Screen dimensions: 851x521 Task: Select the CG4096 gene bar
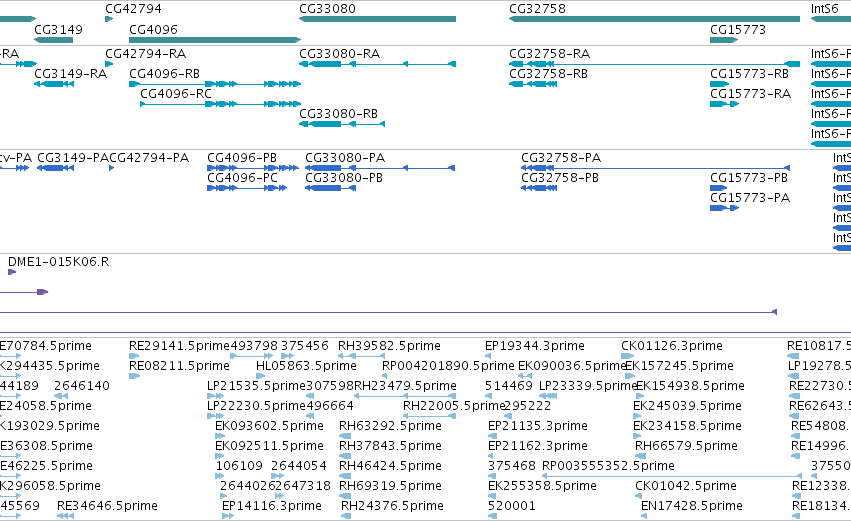click(215, 40)
